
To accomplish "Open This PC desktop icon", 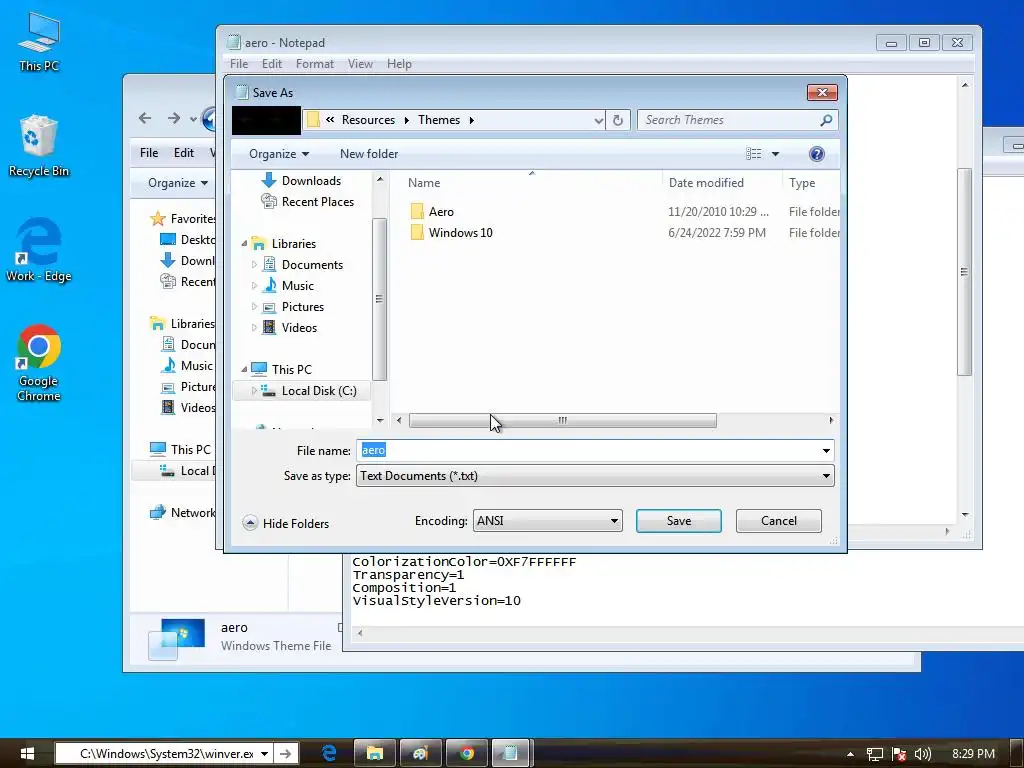I will tap(39, 42).
